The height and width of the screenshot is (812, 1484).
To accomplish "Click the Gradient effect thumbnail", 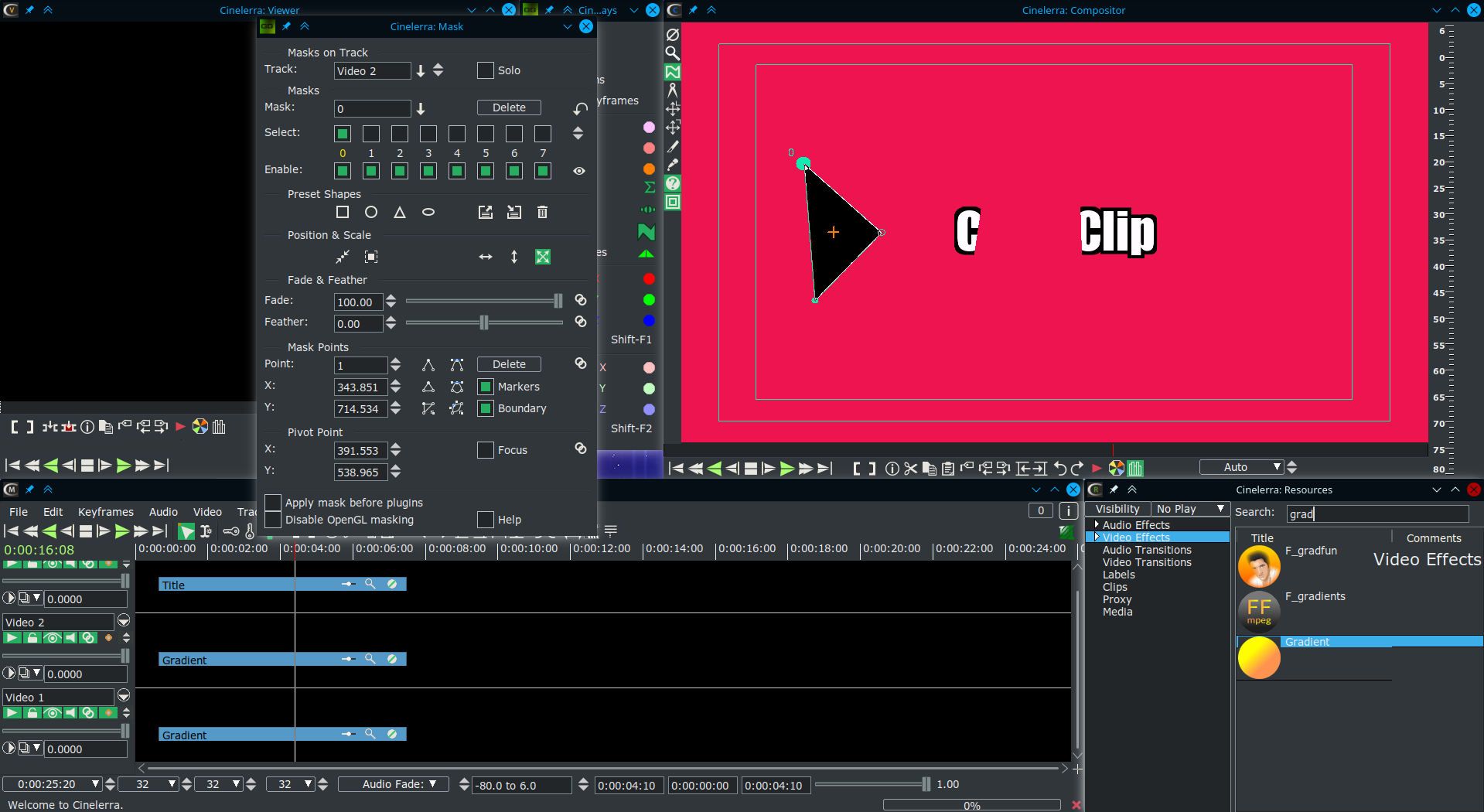I will tap(1259, 658).
